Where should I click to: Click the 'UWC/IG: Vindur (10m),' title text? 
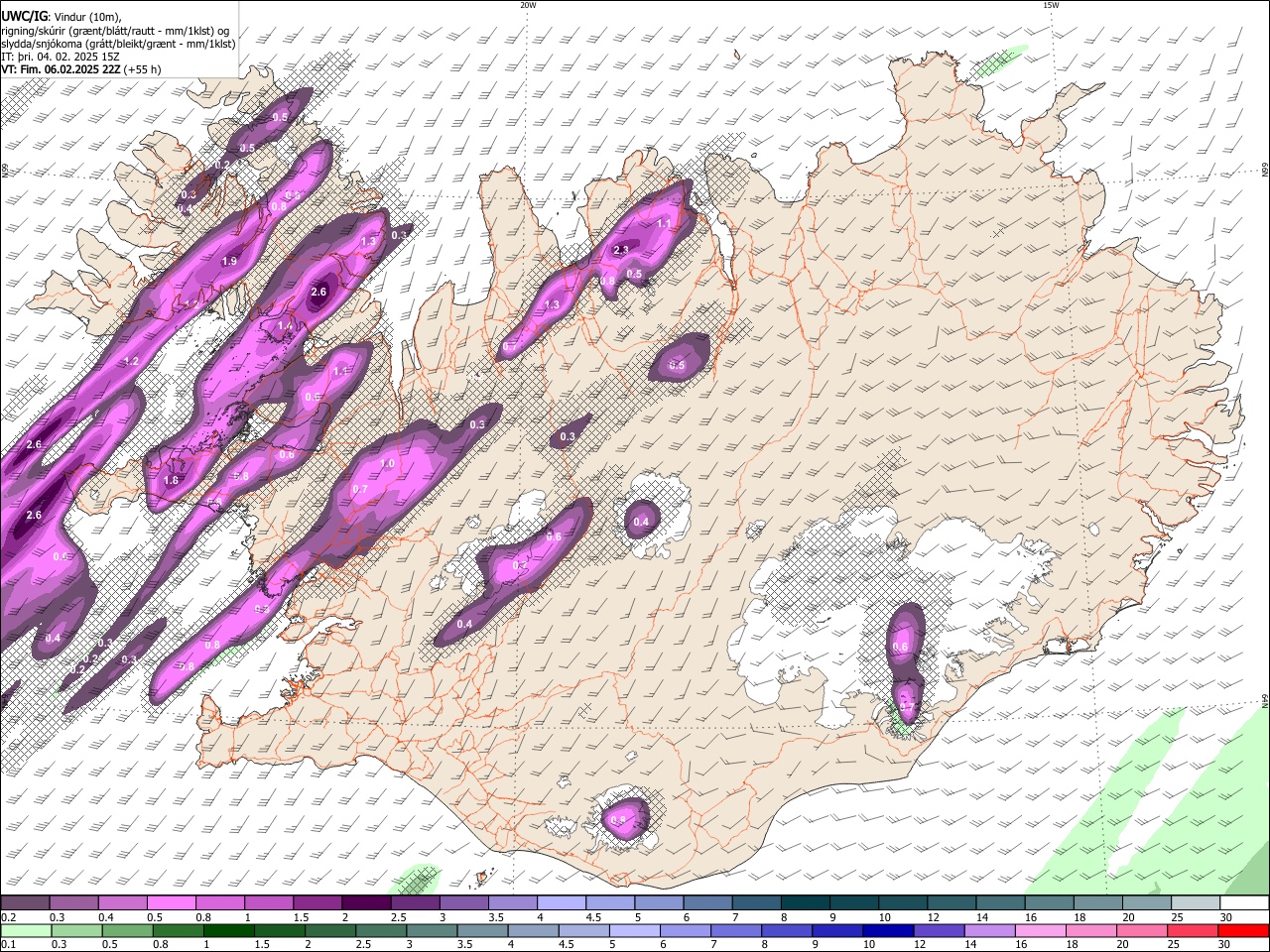62,16
